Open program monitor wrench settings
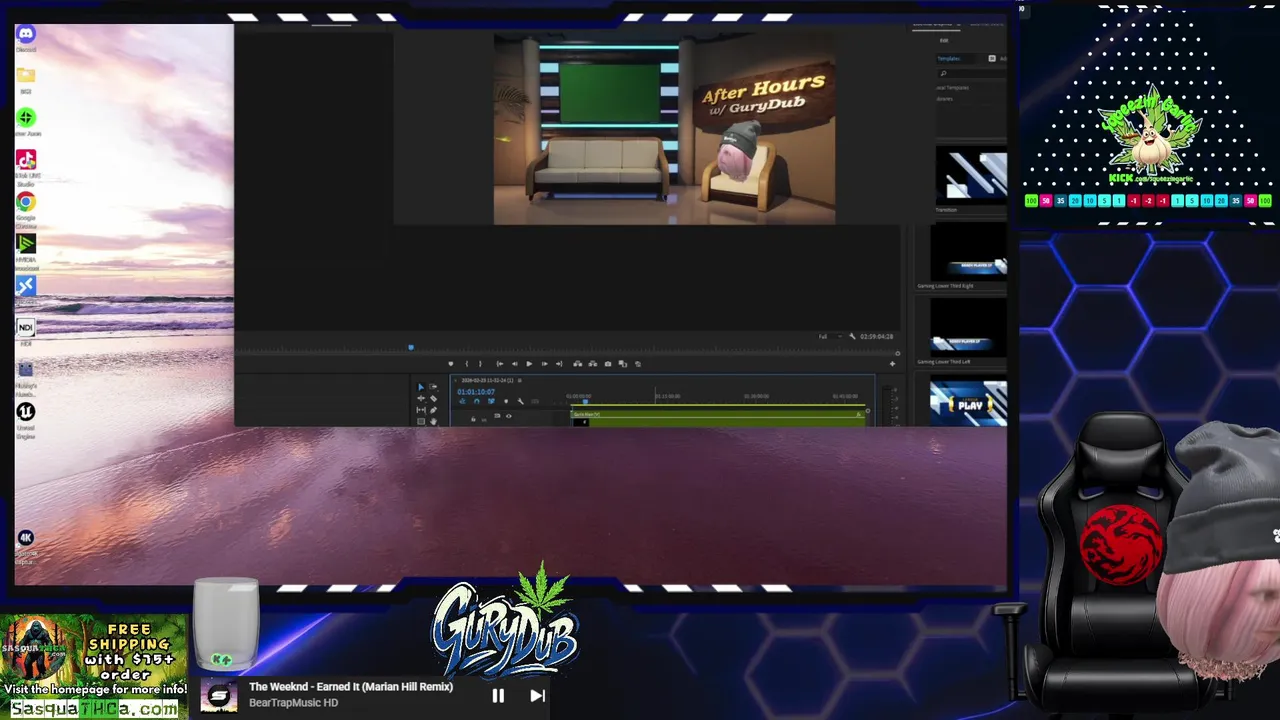This screenshot has height=720, width=1280. point(852,336)
